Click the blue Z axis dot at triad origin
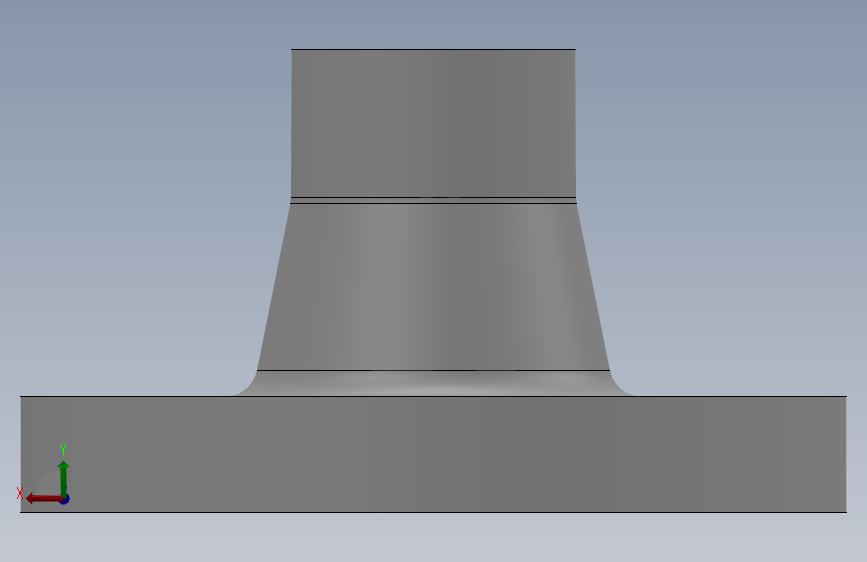 [x=65, y=499]
